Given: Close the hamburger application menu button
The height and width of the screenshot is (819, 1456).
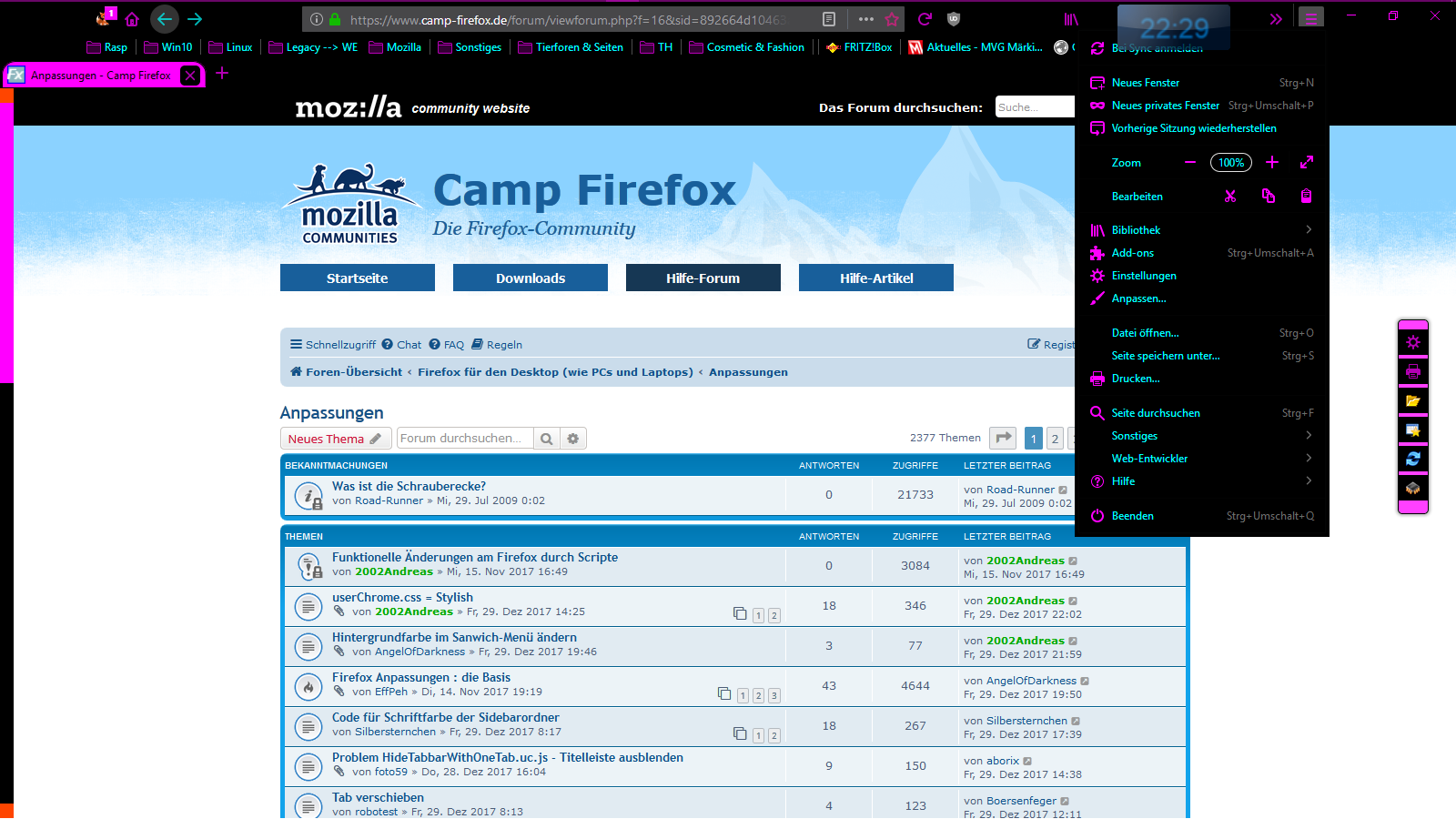Looking at the screenshot, I should pyautogui.click(x=1311, y=19).
